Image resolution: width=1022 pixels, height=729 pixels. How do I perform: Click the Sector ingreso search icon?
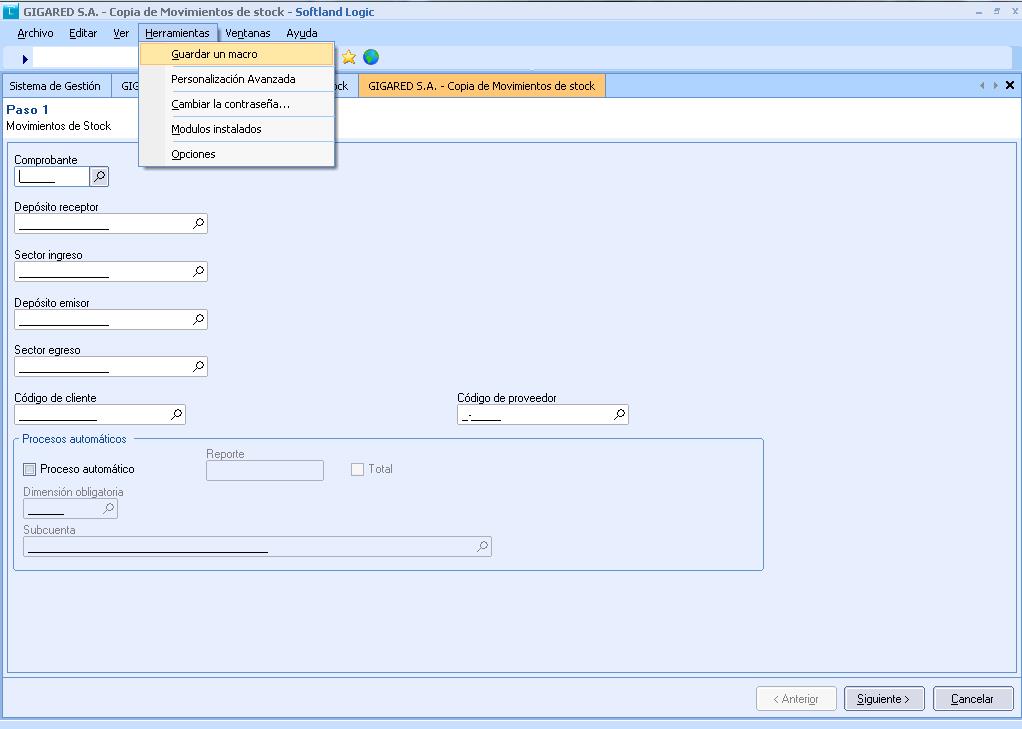coord(198,271)
